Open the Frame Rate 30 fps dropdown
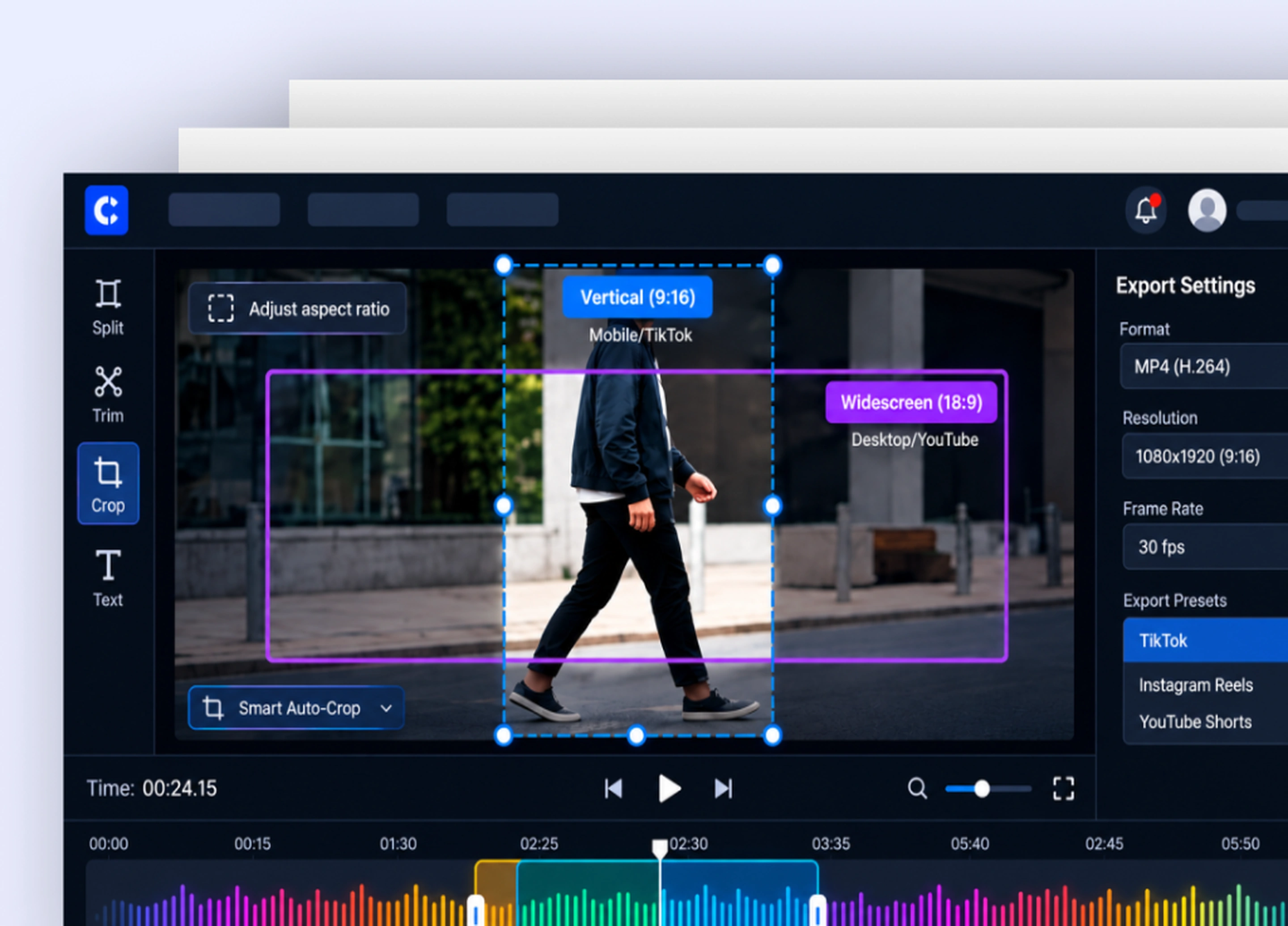 1205,547
